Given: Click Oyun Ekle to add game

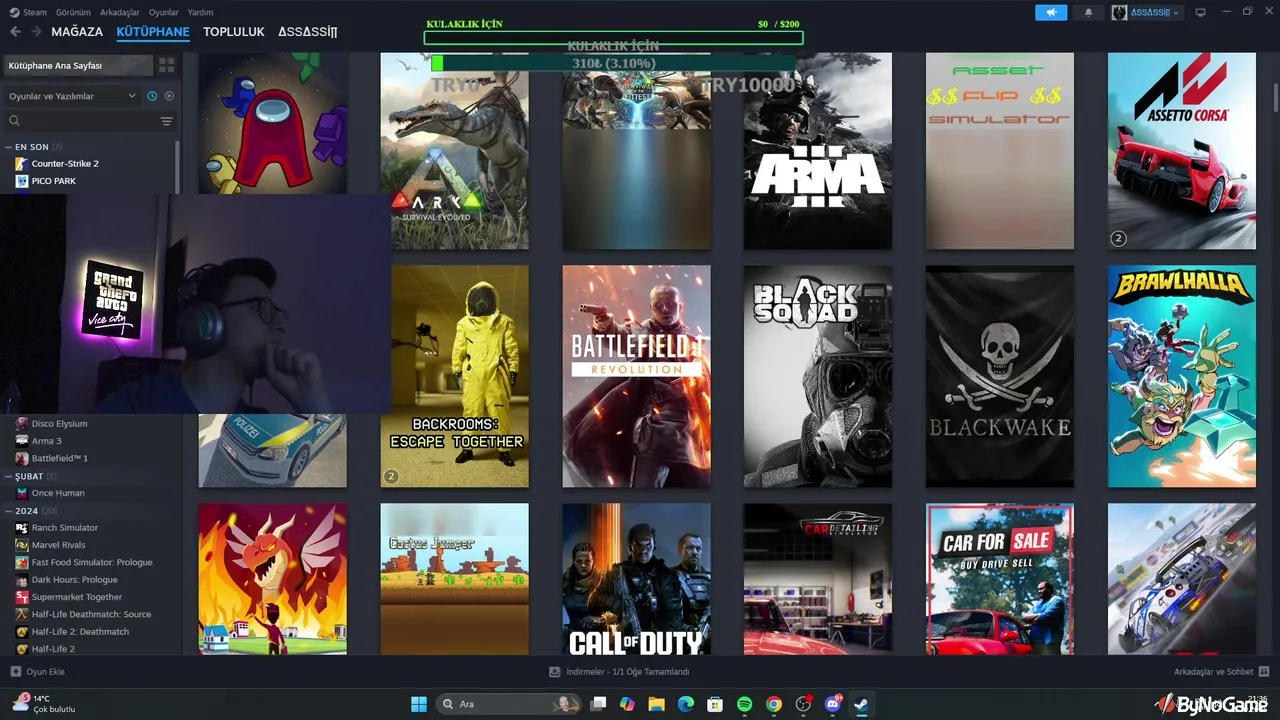Looking at the screenshot, I should pos(37,672).
